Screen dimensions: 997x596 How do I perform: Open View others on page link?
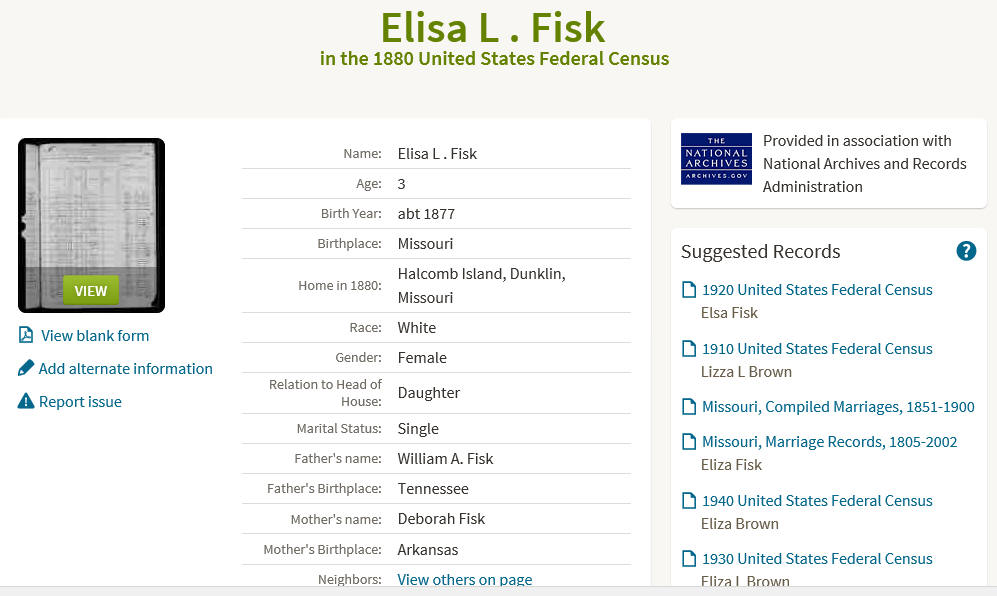tap(465, 579)
